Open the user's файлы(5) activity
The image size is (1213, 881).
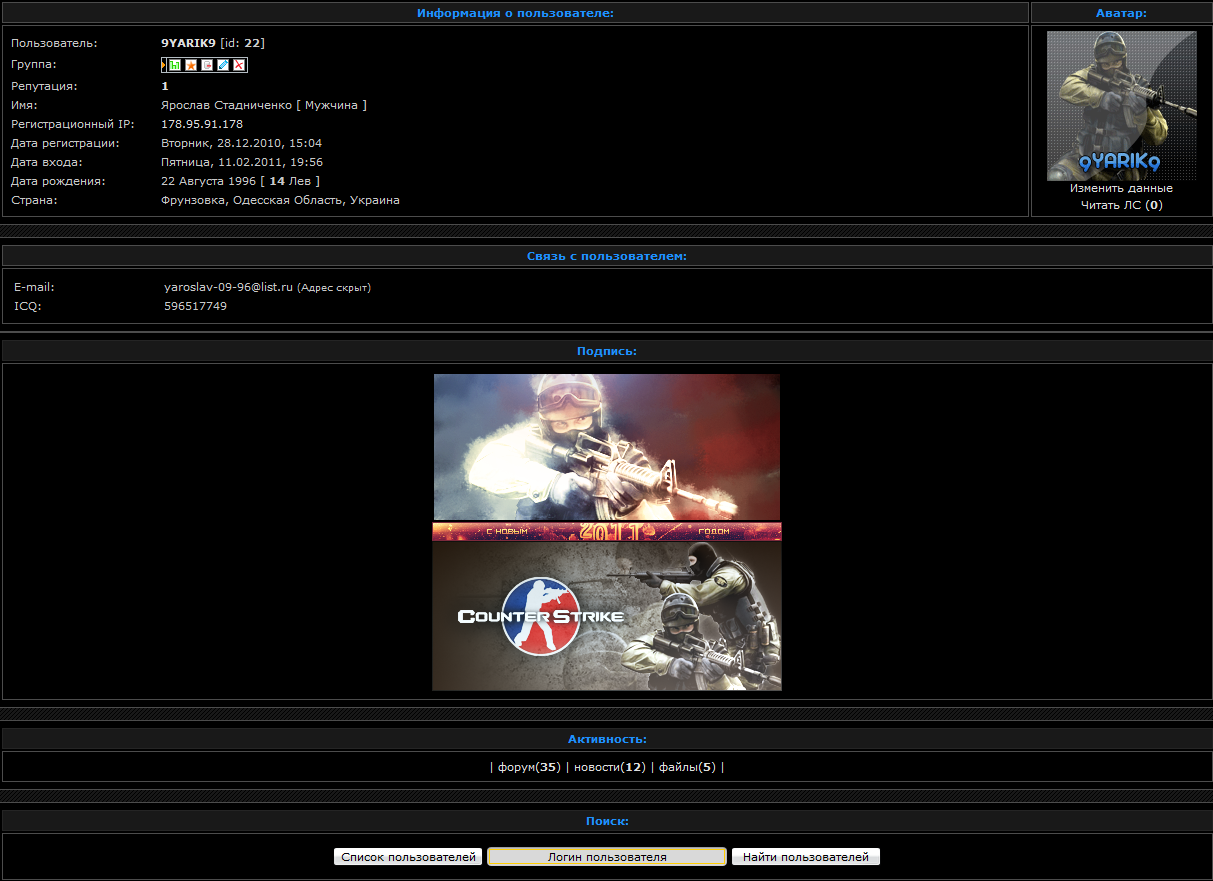[686, 767]
